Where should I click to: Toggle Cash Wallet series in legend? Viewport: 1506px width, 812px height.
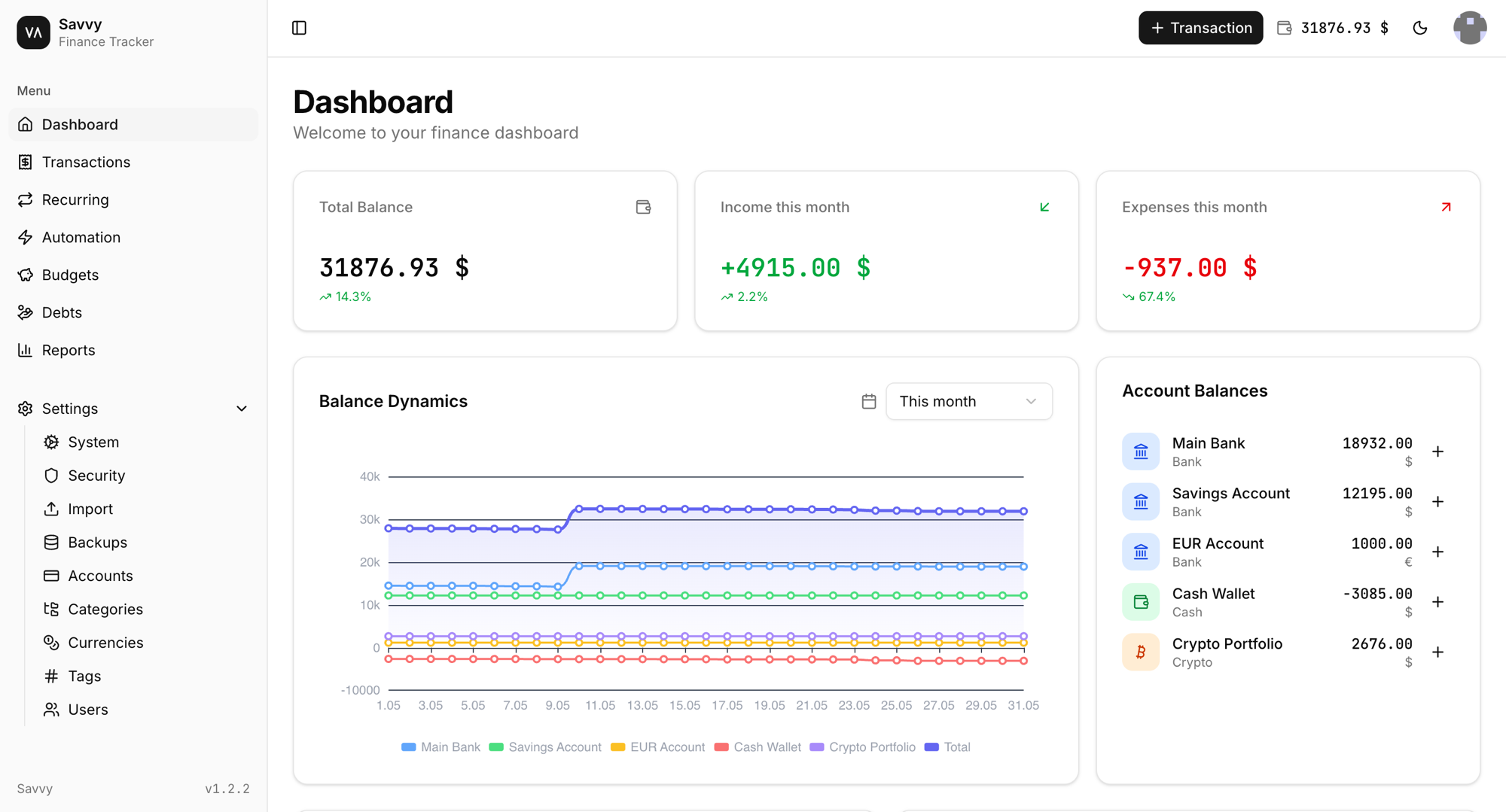tap(758, 747)
